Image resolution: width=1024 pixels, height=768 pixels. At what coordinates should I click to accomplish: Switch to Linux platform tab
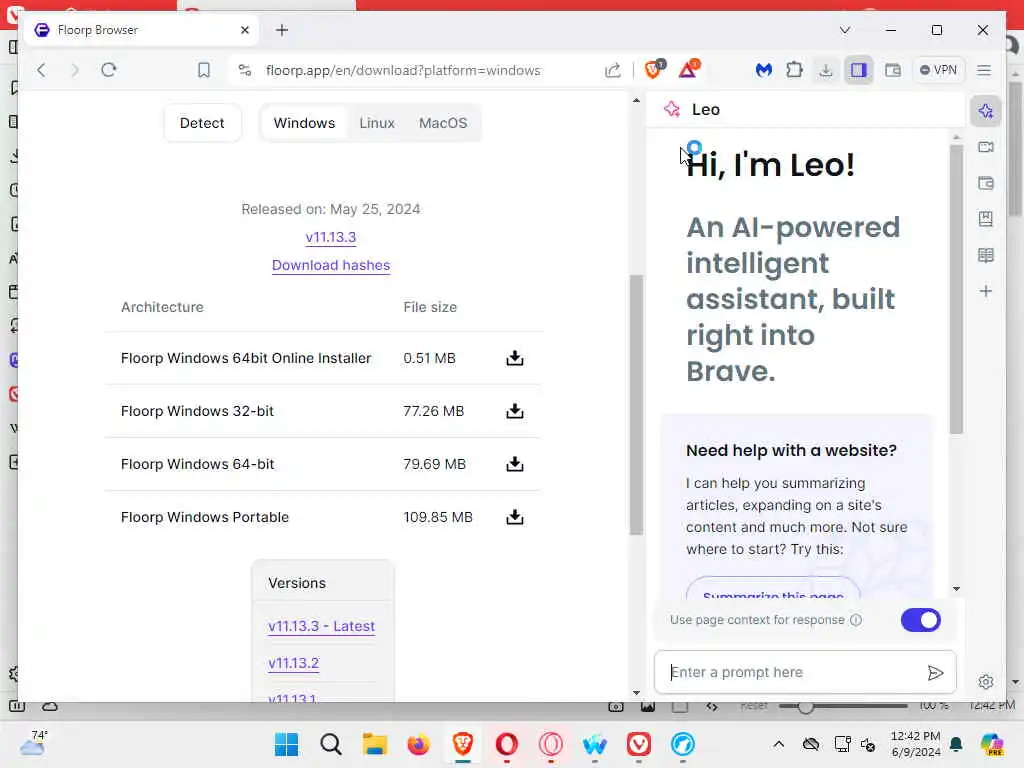[377, 123]
